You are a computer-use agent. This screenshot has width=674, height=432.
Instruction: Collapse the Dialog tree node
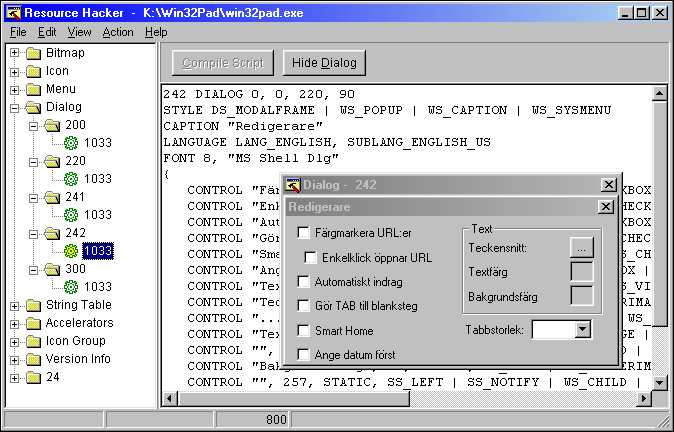[15, 108]
